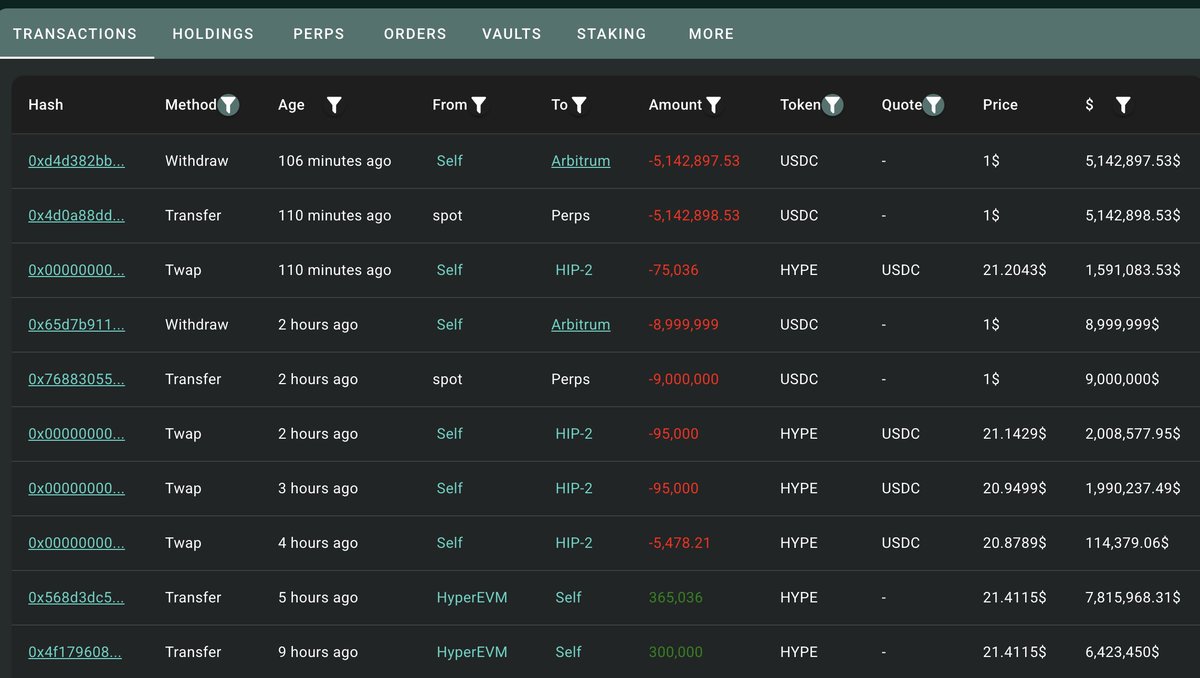Select HIP-2 recipient in the -75,036 row
1200x678 pixels.
coord(574,270)
